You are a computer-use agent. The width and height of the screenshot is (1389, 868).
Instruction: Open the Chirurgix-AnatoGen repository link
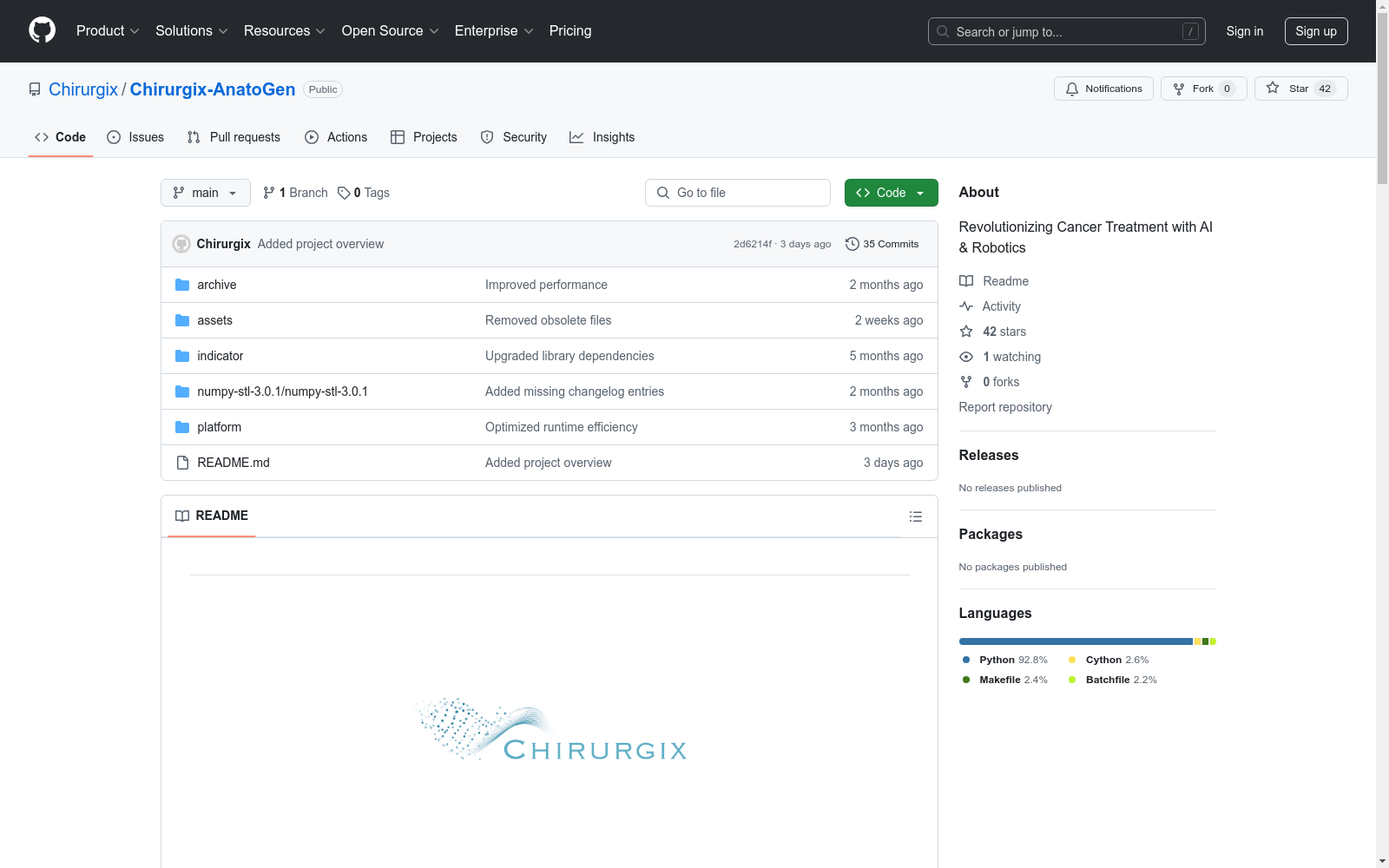pos(213,89)
